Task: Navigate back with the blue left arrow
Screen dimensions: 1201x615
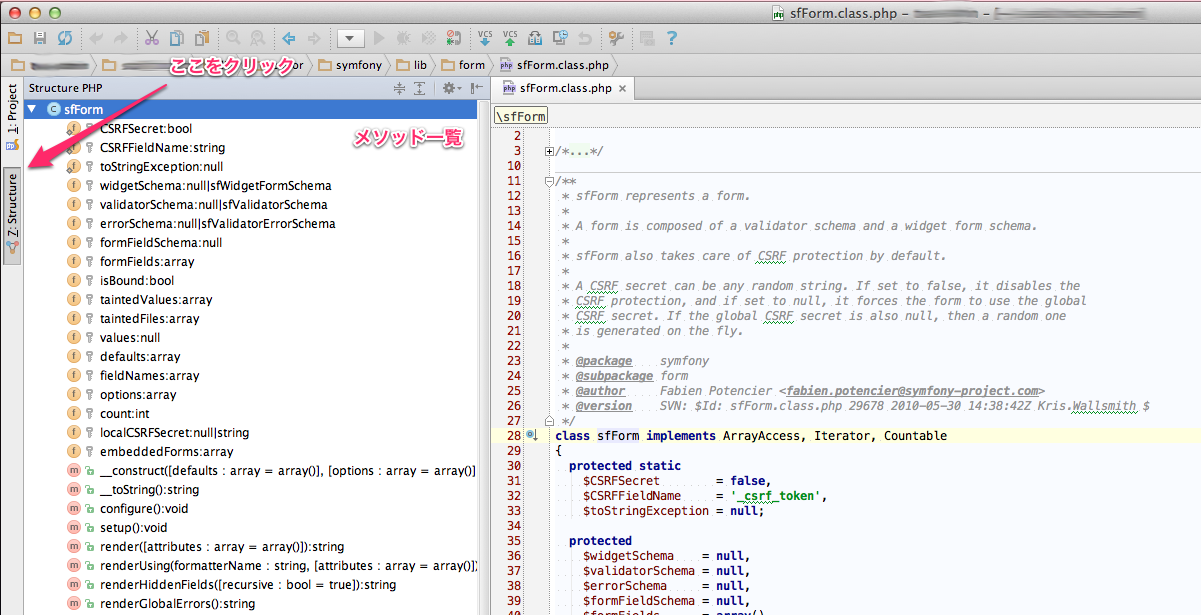Action: click(289, 39)
